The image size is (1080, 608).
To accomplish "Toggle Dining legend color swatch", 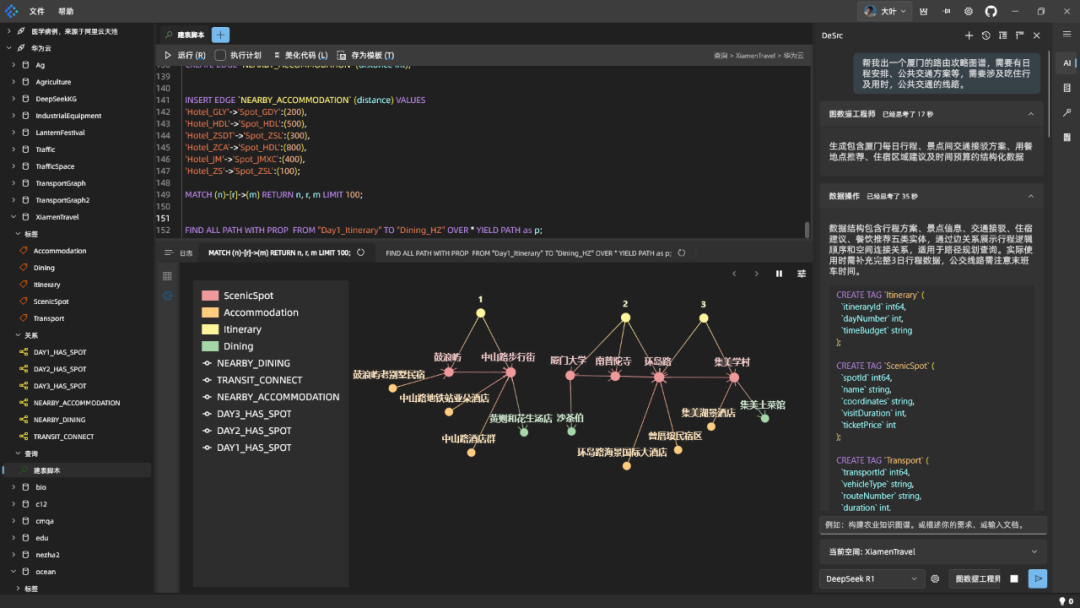I will [210, 346].
